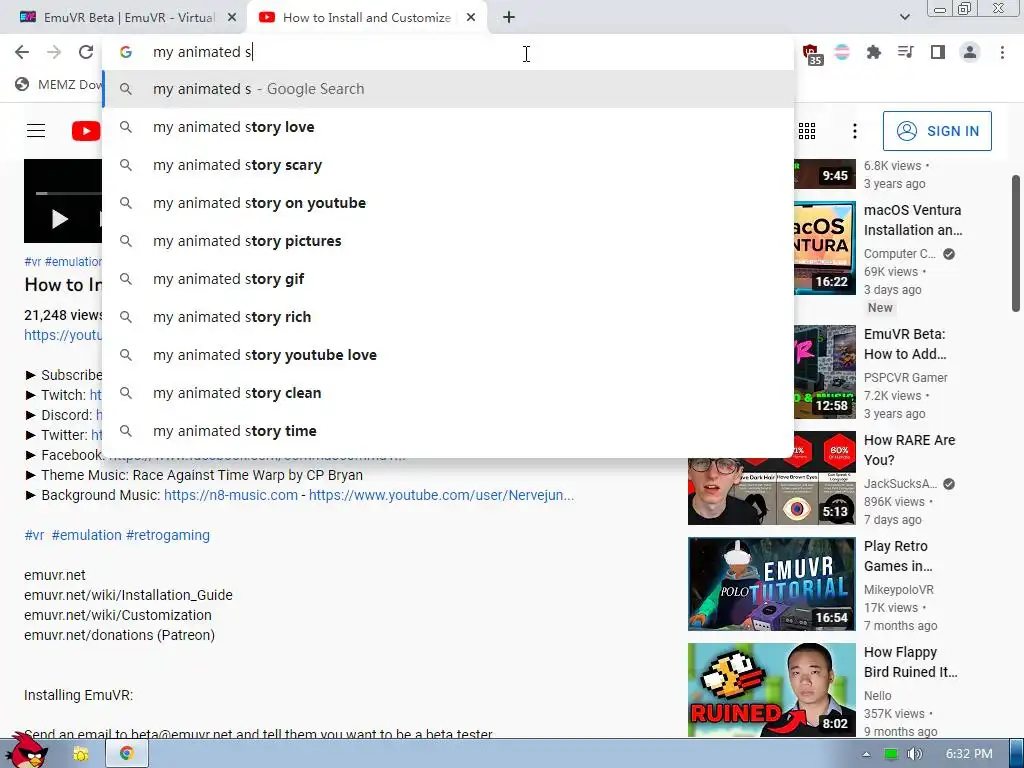Viewport: 1024px width, 768px height.
Task: Expand the tab search chevron
Action: (x=904, y=17)
